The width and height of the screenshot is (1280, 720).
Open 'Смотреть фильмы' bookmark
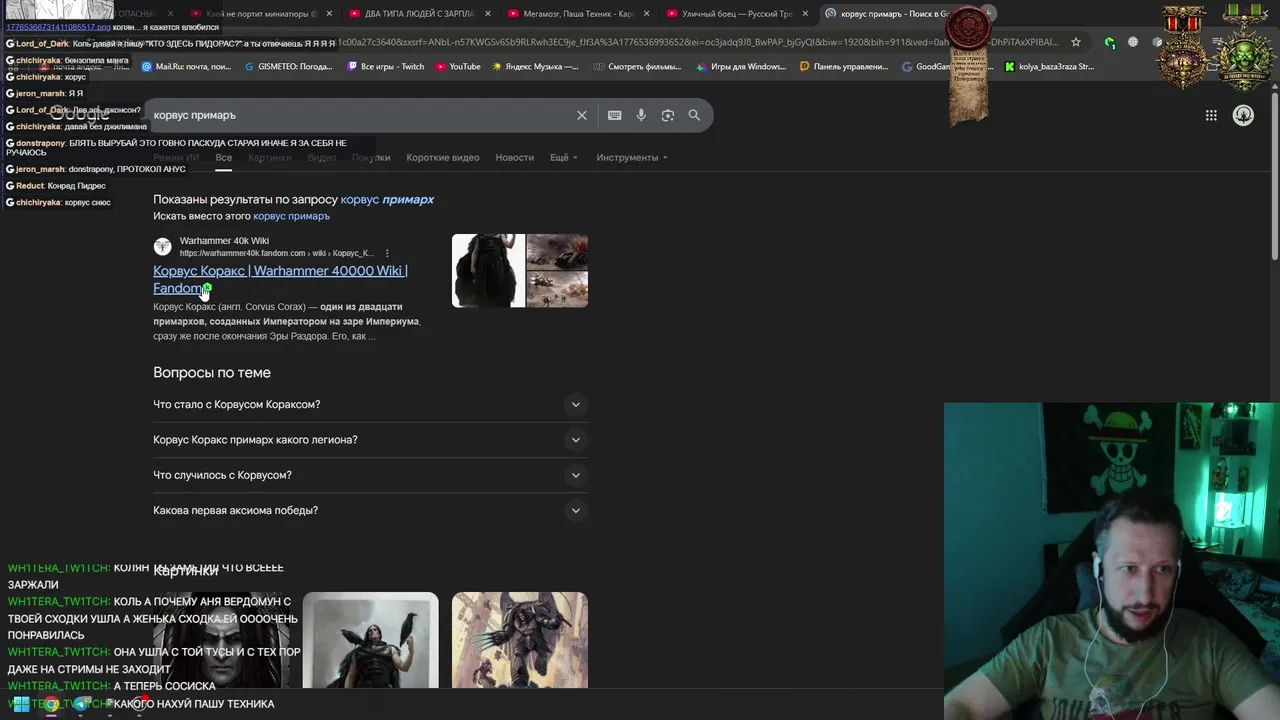[x=637, y=67]
